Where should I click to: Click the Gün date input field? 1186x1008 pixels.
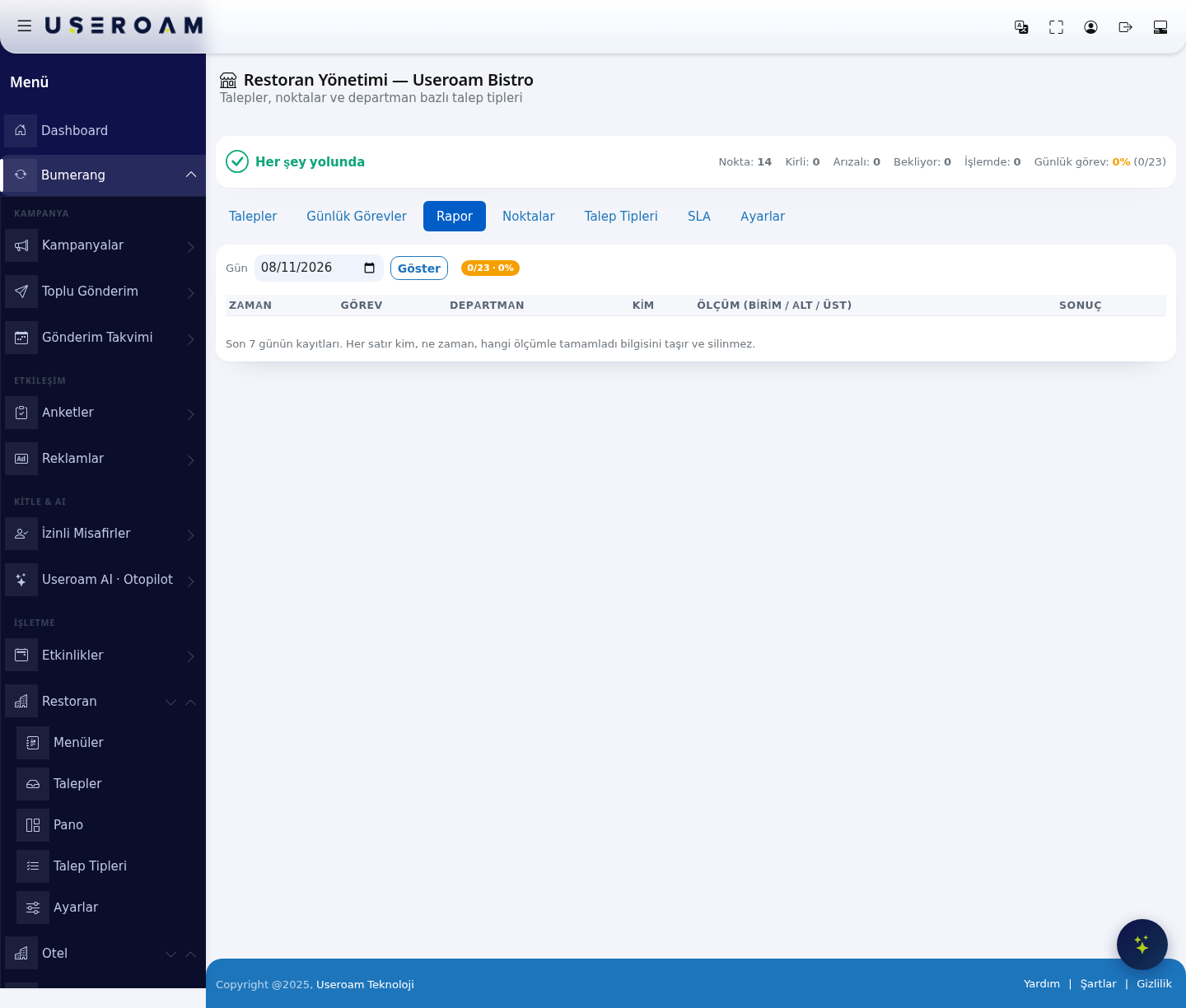pyautogui.click(x=319, y=268)
